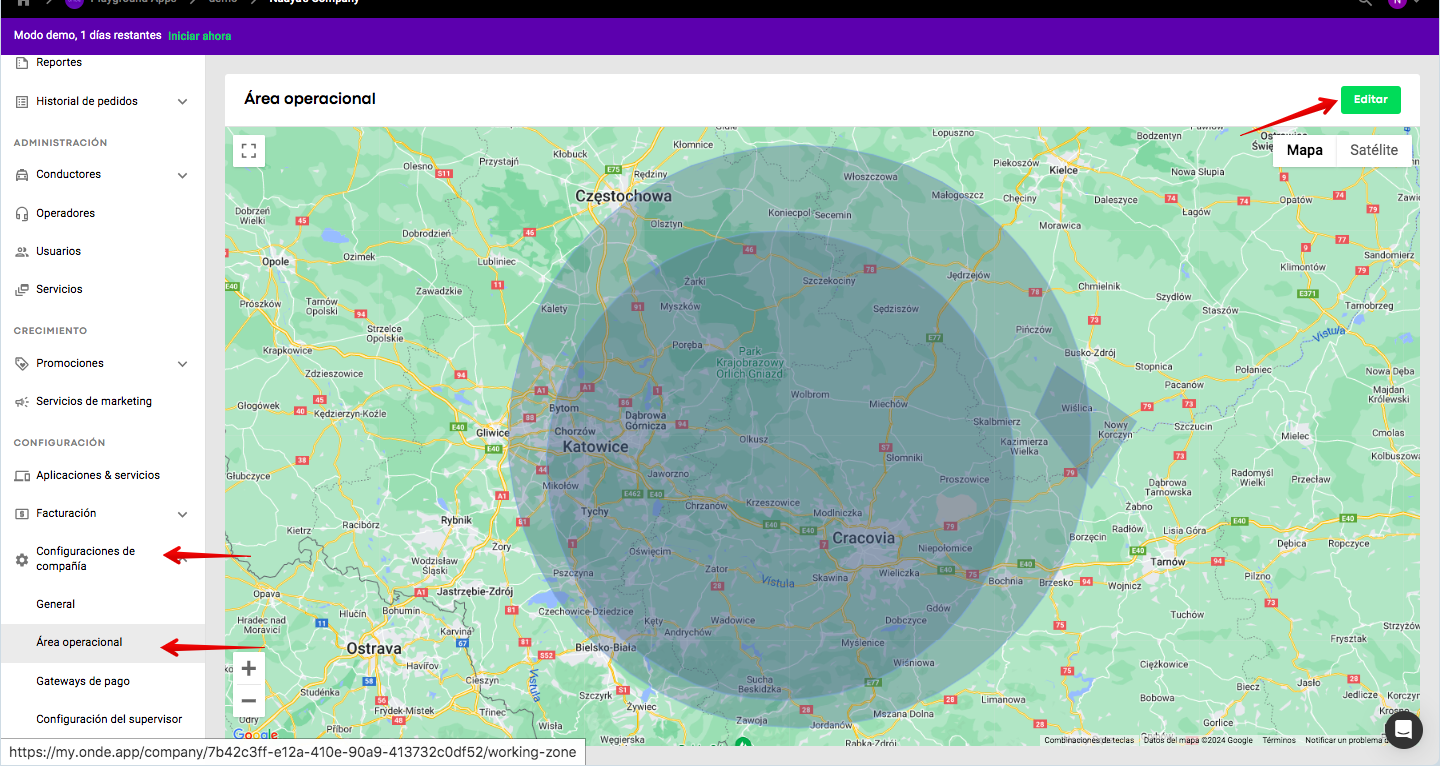Click the Configuraciones de compañía gear icon
The image size is (1440, 766).
[x=22, y=560]
